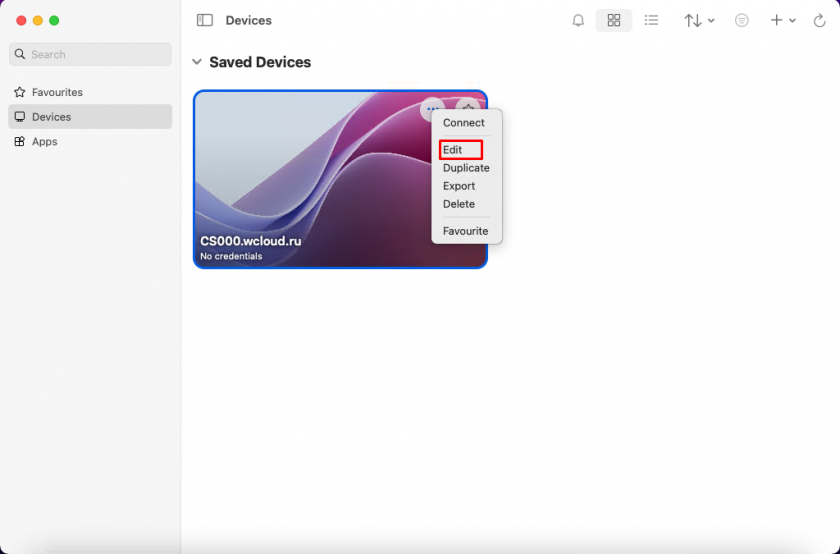Select Duplicate in the context menu

466,168
